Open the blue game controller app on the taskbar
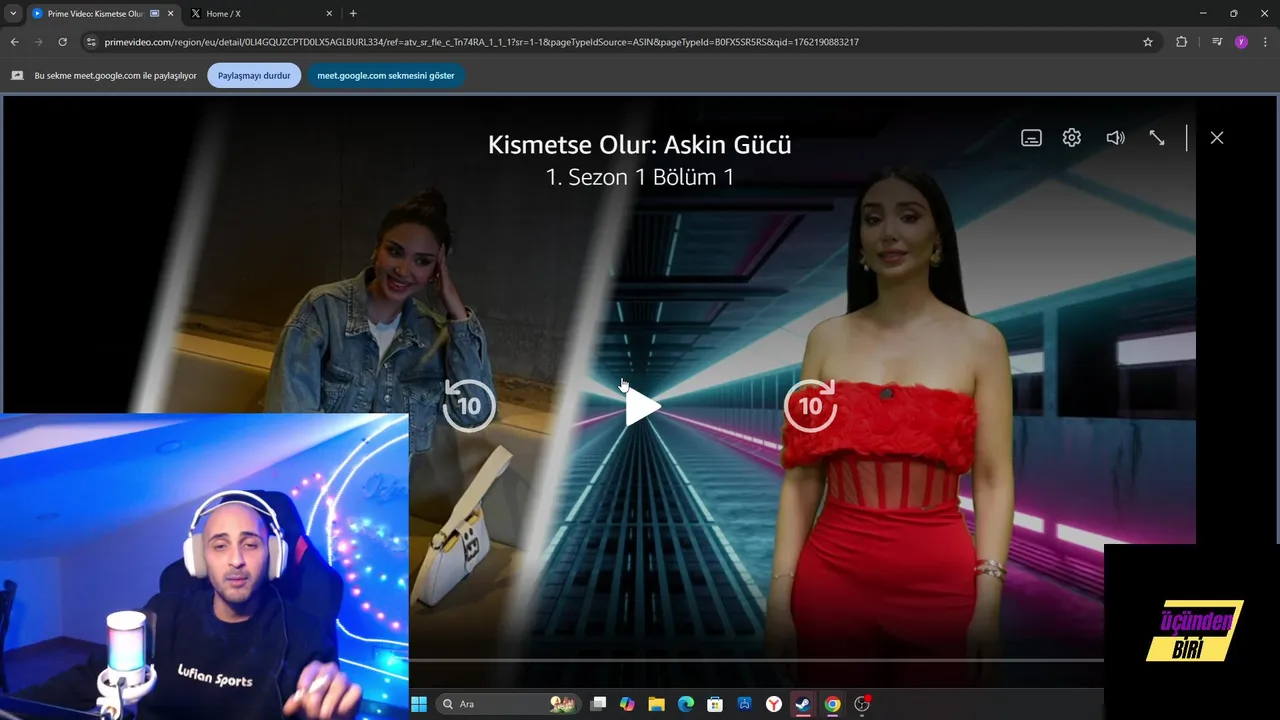Image resolution: width=1280 pixels, height=720 pixels. (x=745, y=704)
